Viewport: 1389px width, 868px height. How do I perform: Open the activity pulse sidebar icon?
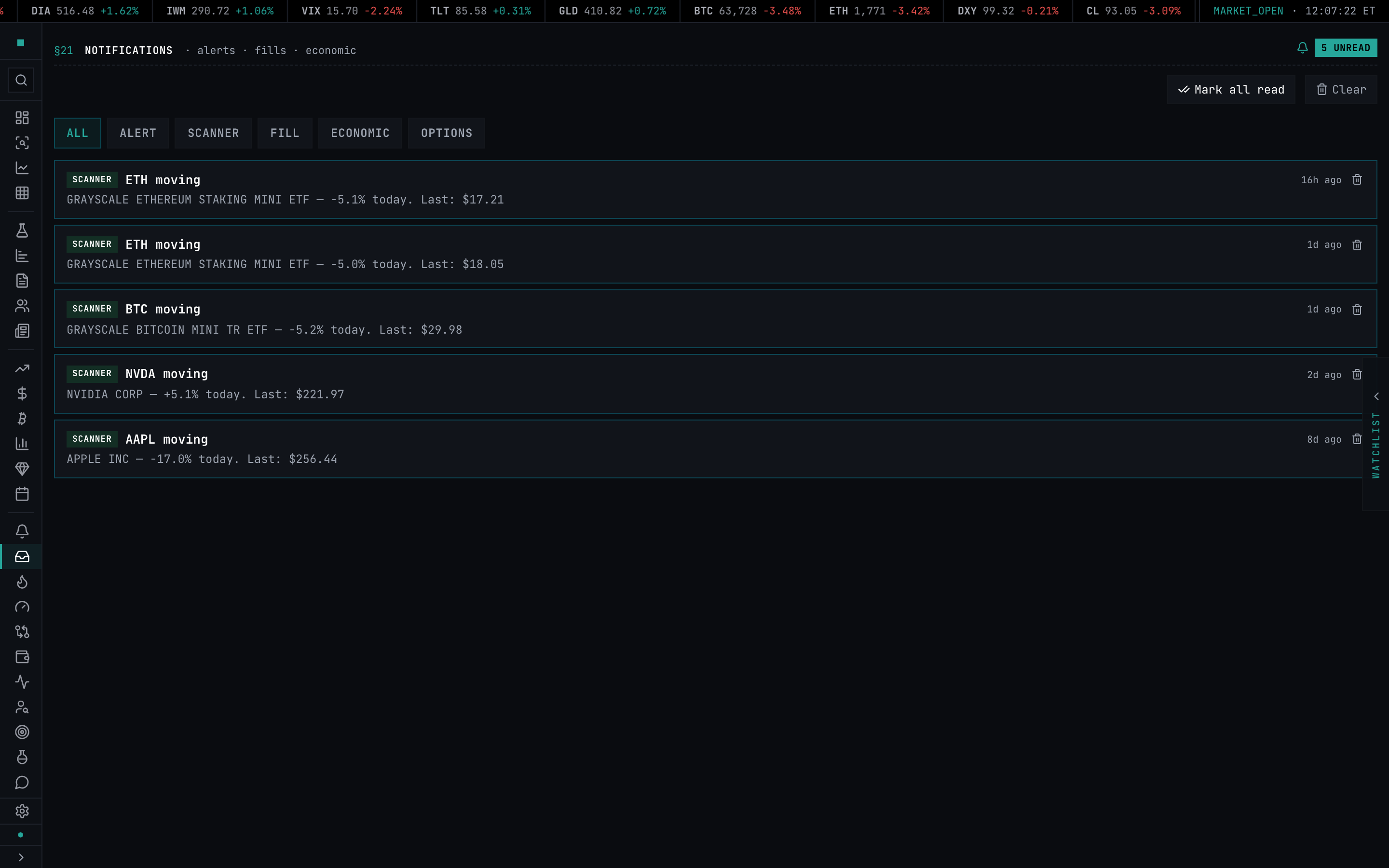22,682
